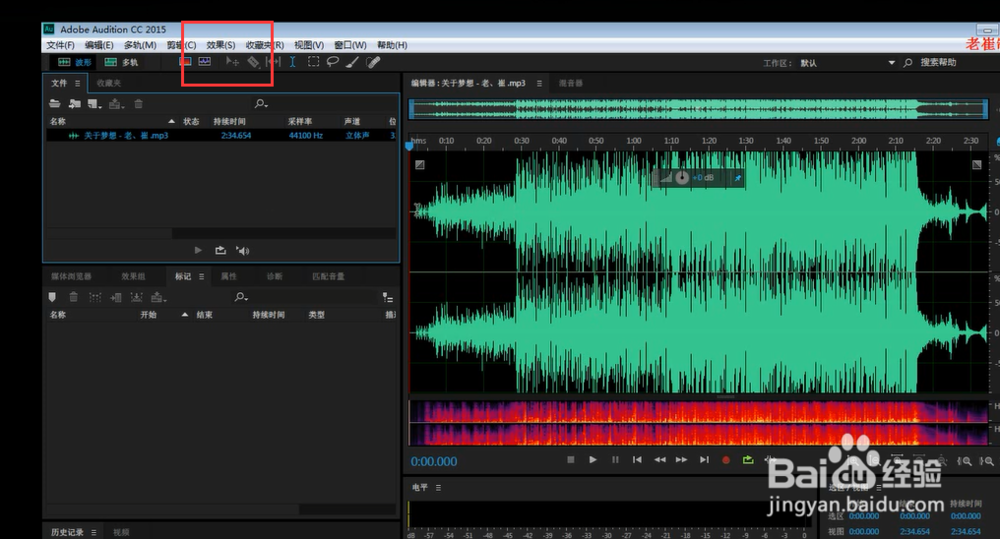Click the red Record button
This screenshot has height=539, width=1000.
coord(726,459)
